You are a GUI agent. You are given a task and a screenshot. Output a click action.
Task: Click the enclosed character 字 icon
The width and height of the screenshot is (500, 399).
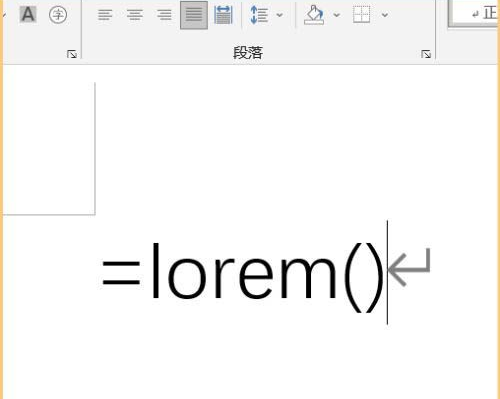pos(58,15)
